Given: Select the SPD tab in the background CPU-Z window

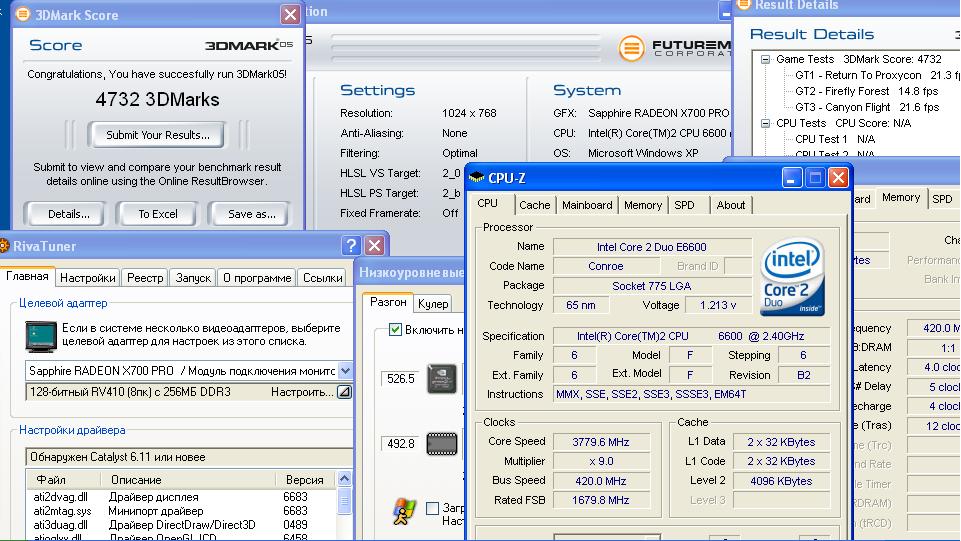Looking at the screenshot, I should (x=942, y=199).
